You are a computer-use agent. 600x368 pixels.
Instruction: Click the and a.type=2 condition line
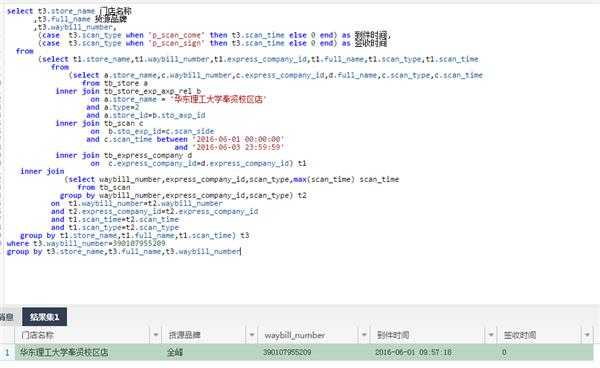pyautogui.click(x=112, y=107)
